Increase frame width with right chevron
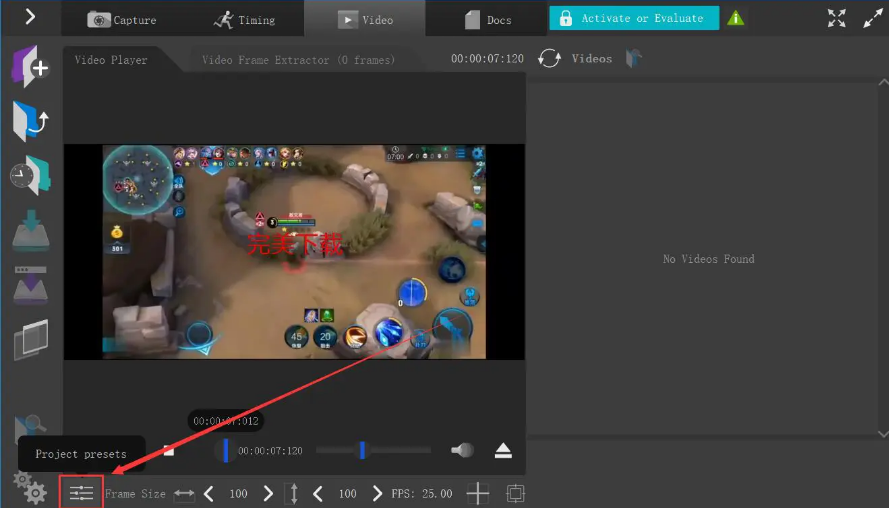Screen dimensions: 889x508 coord(268,493)
